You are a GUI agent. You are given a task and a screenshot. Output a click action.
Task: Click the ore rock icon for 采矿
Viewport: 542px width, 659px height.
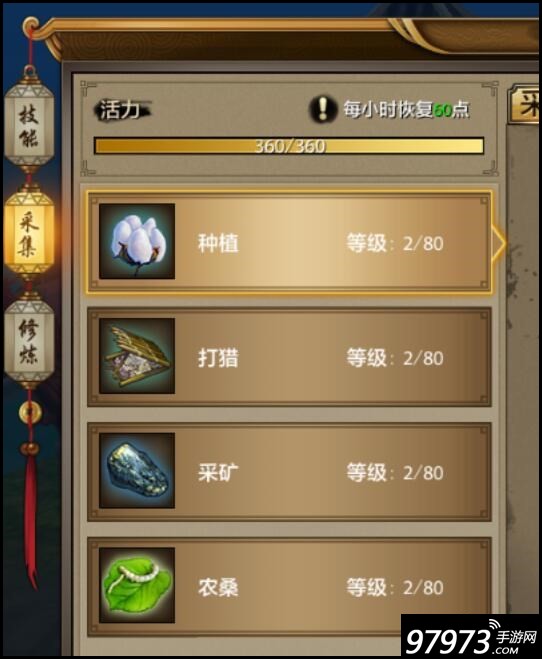point(137,471)
